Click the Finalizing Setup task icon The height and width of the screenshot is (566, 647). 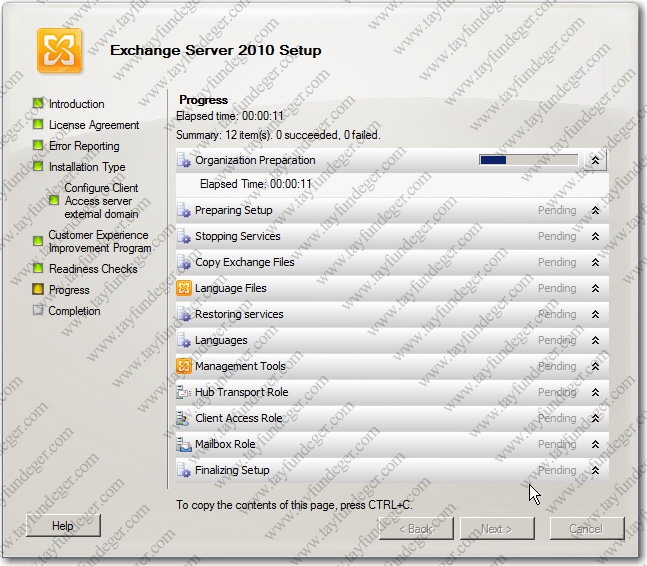pyautogui.click(x=184, y=470)
